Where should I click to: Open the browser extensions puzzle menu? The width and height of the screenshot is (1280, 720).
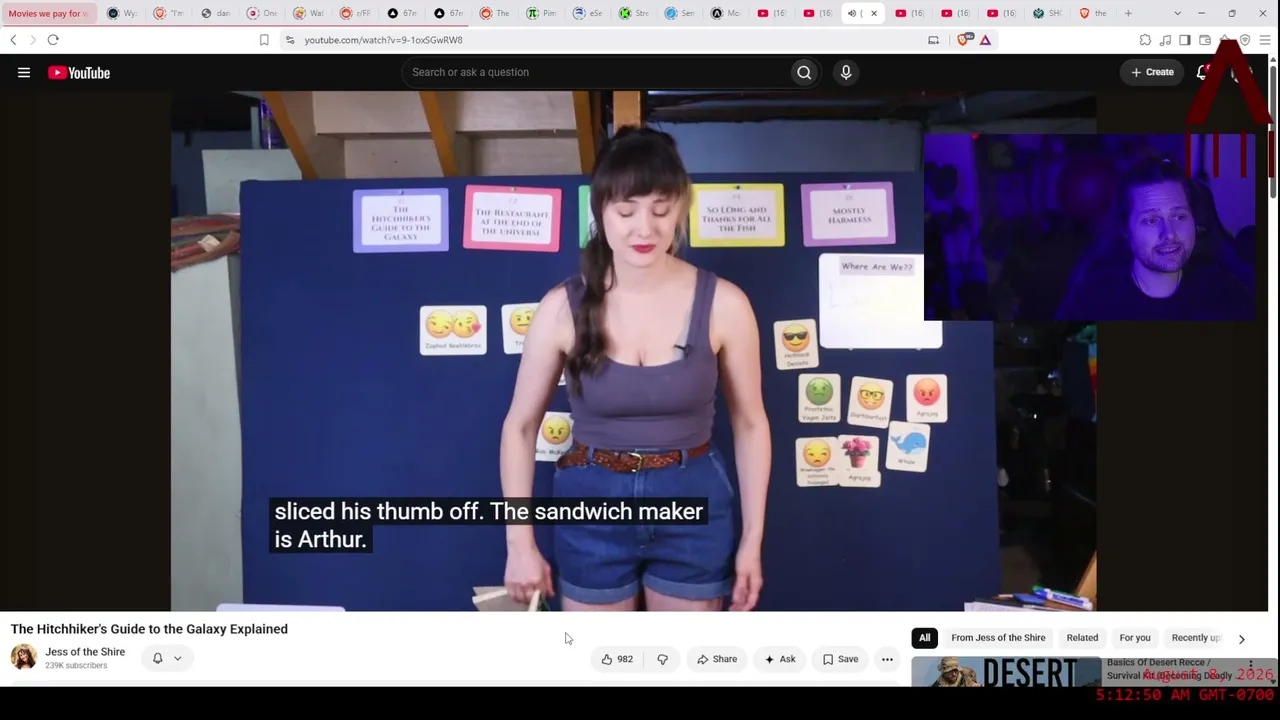1145,40
